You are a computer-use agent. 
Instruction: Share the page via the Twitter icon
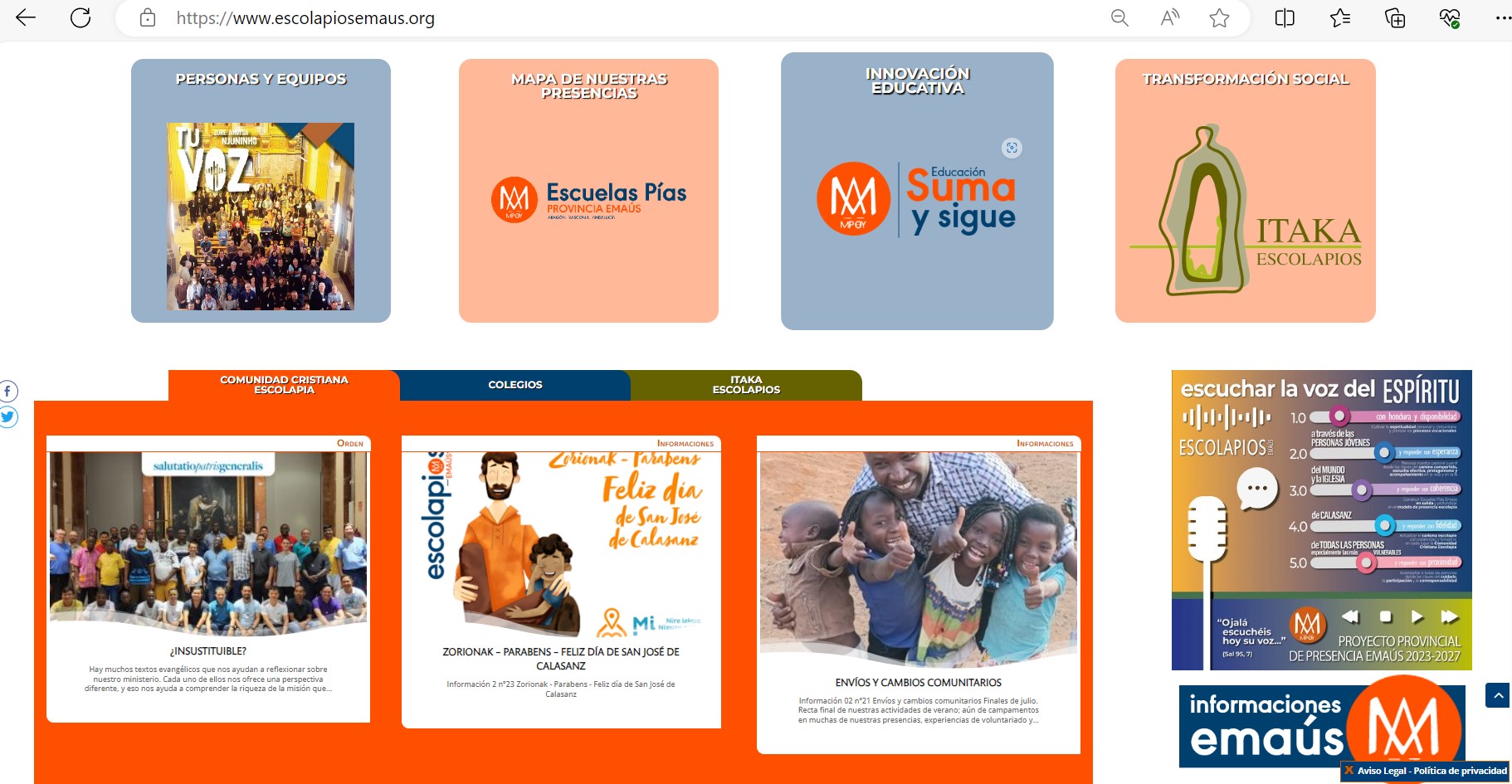pyautogui.click(x=7, y=416)
